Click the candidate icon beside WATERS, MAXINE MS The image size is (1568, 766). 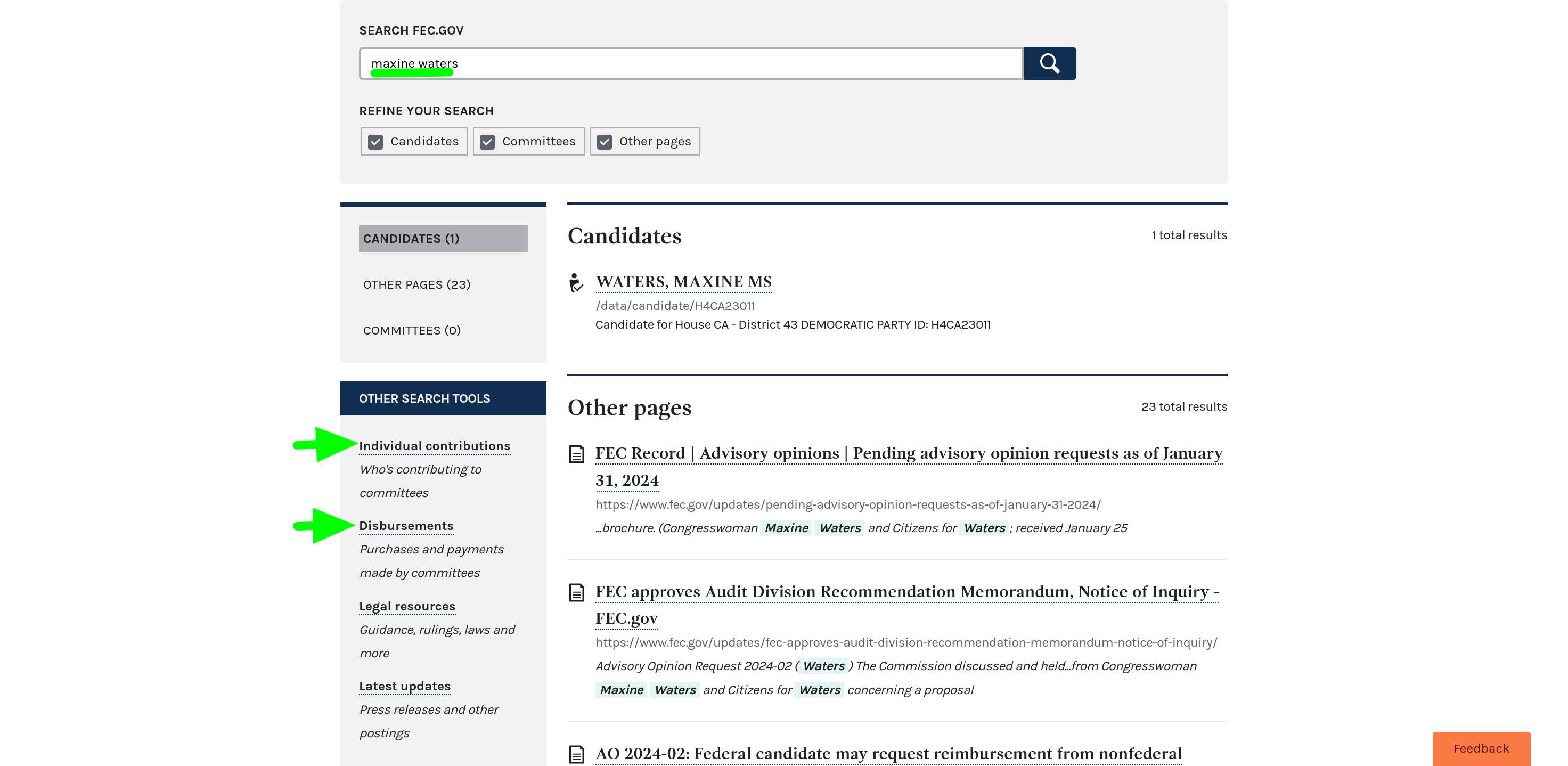[576, 282]
